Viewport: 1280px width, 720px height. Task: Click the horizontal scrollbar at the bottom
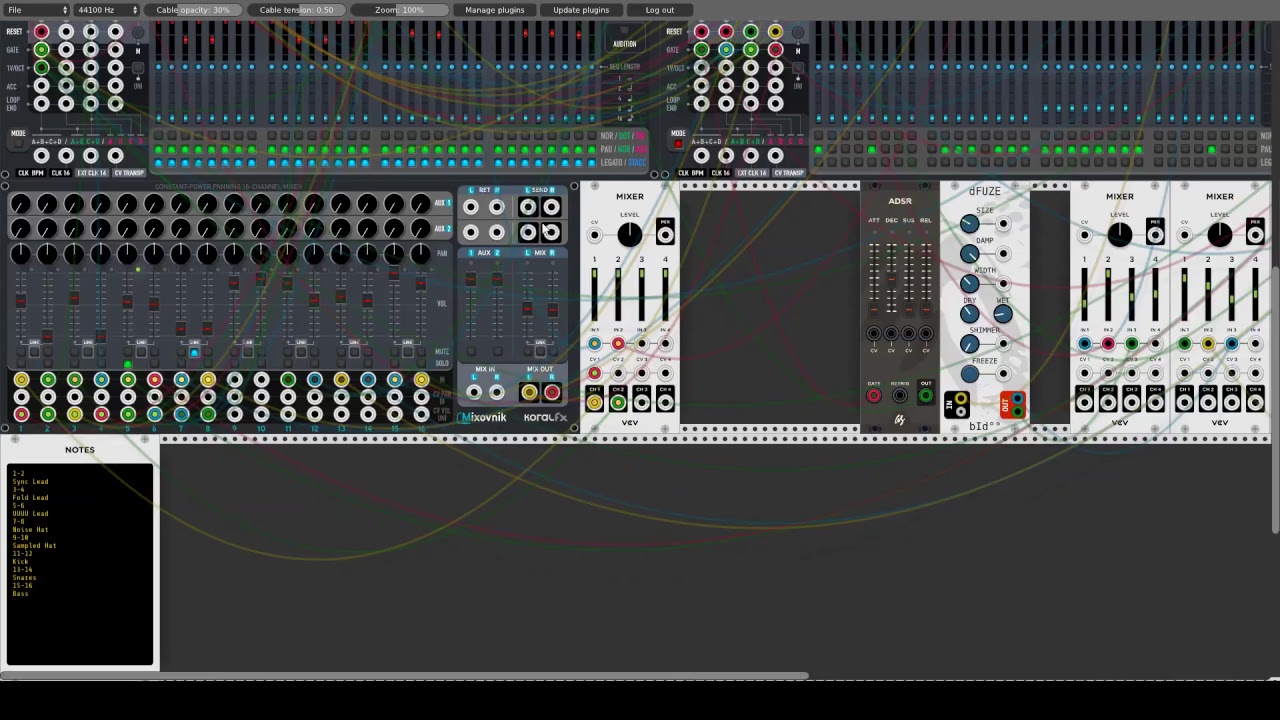(404, 678)
